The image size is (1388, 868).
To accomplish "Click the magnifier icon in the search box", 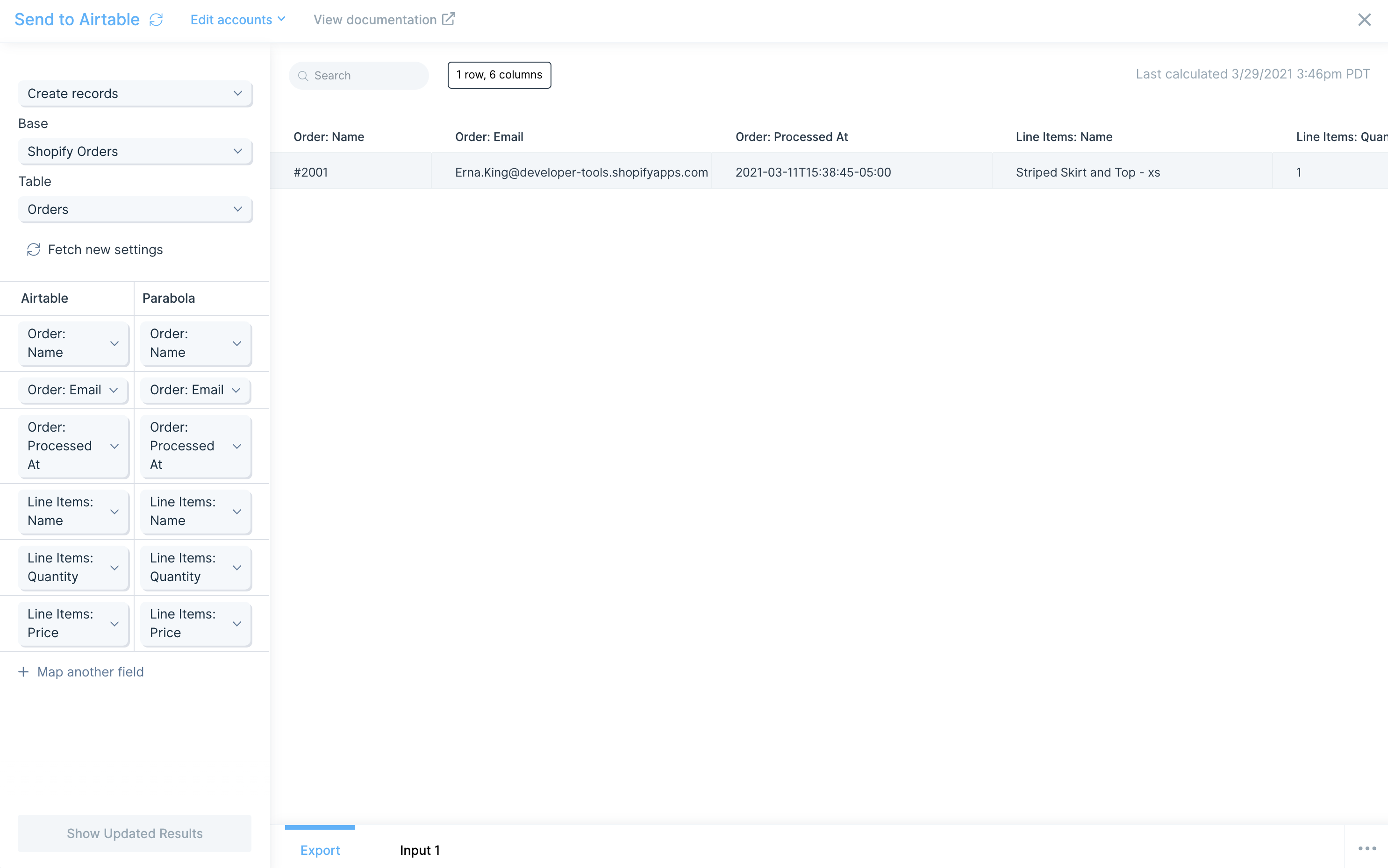I will pyautogui.click(x=303, y=76).
